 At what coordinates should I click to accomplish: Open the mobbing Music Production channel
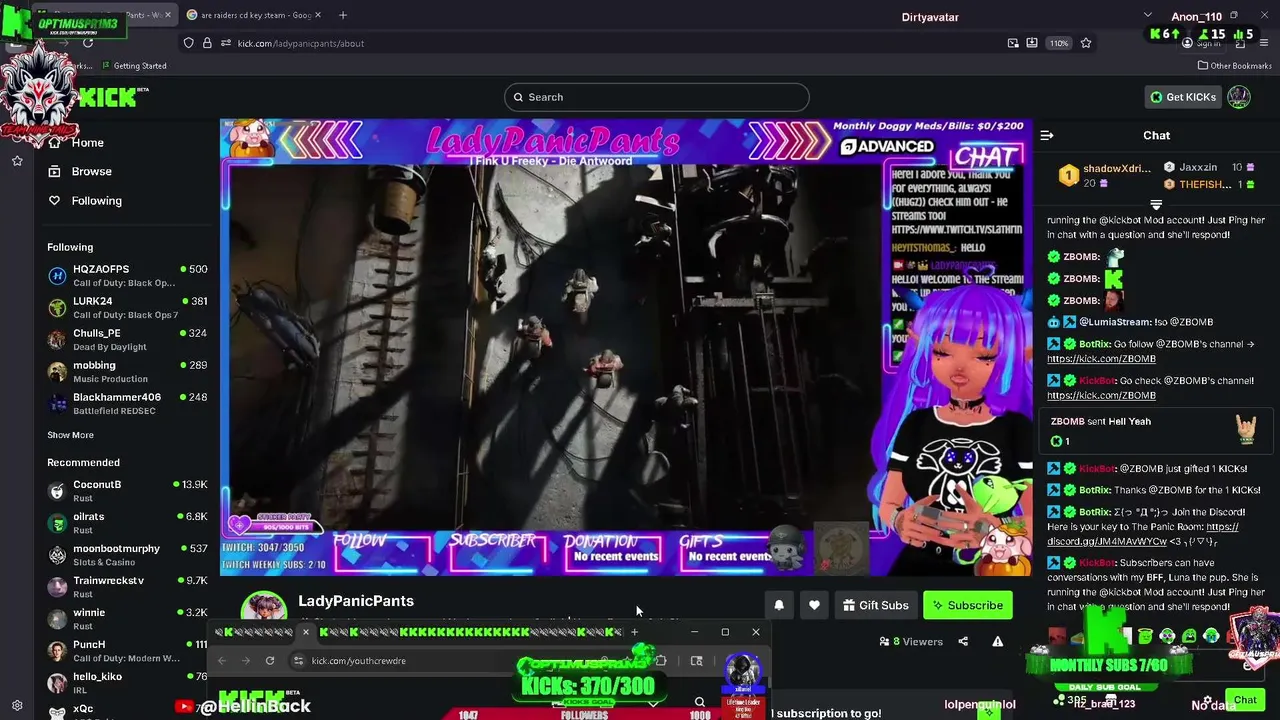127,371
